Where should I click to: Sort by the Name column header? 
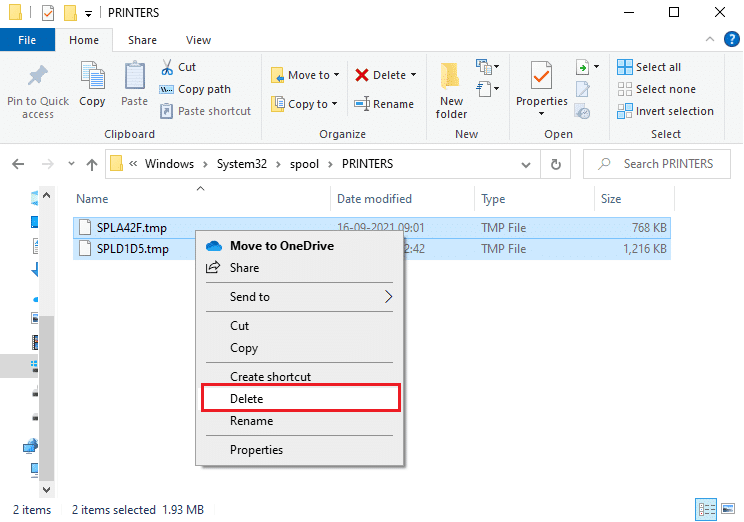[202, 199]
